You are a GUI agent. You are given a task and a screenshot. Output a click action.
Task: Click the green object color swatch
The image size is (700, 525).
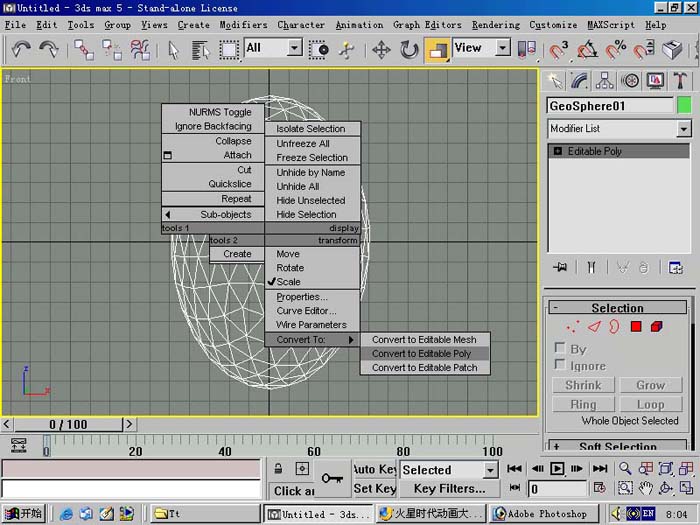684,106
